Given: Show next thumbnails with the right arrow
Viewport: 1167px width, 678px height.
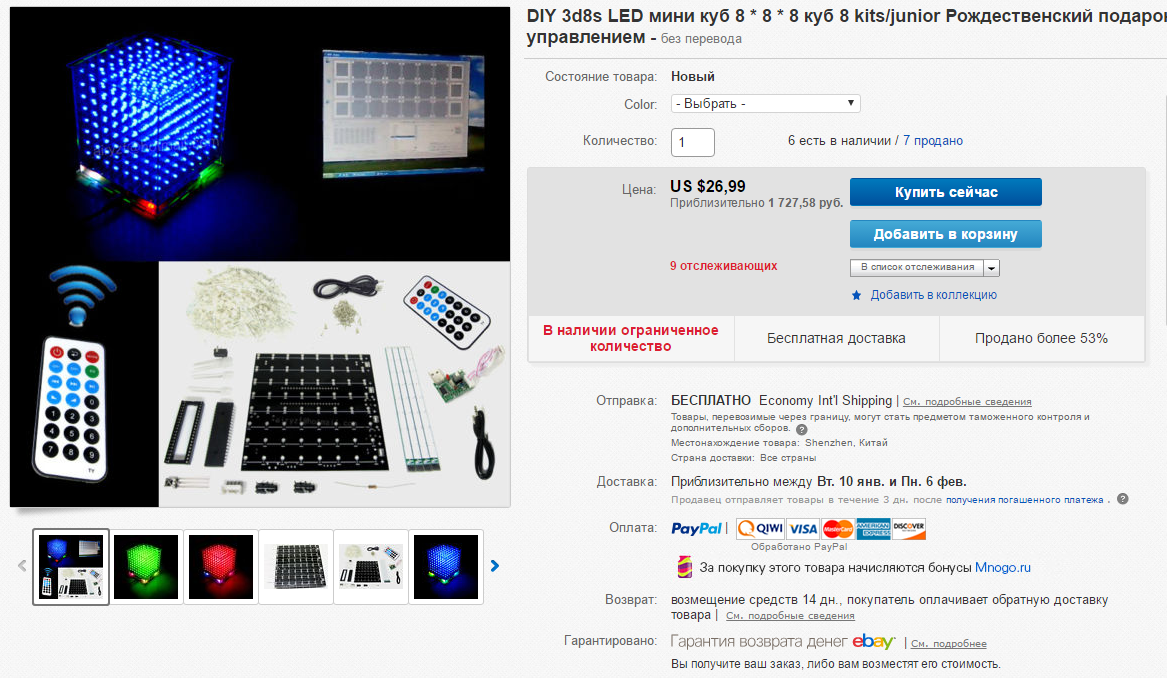Looking at the screenshot, I should pos(495,566).
